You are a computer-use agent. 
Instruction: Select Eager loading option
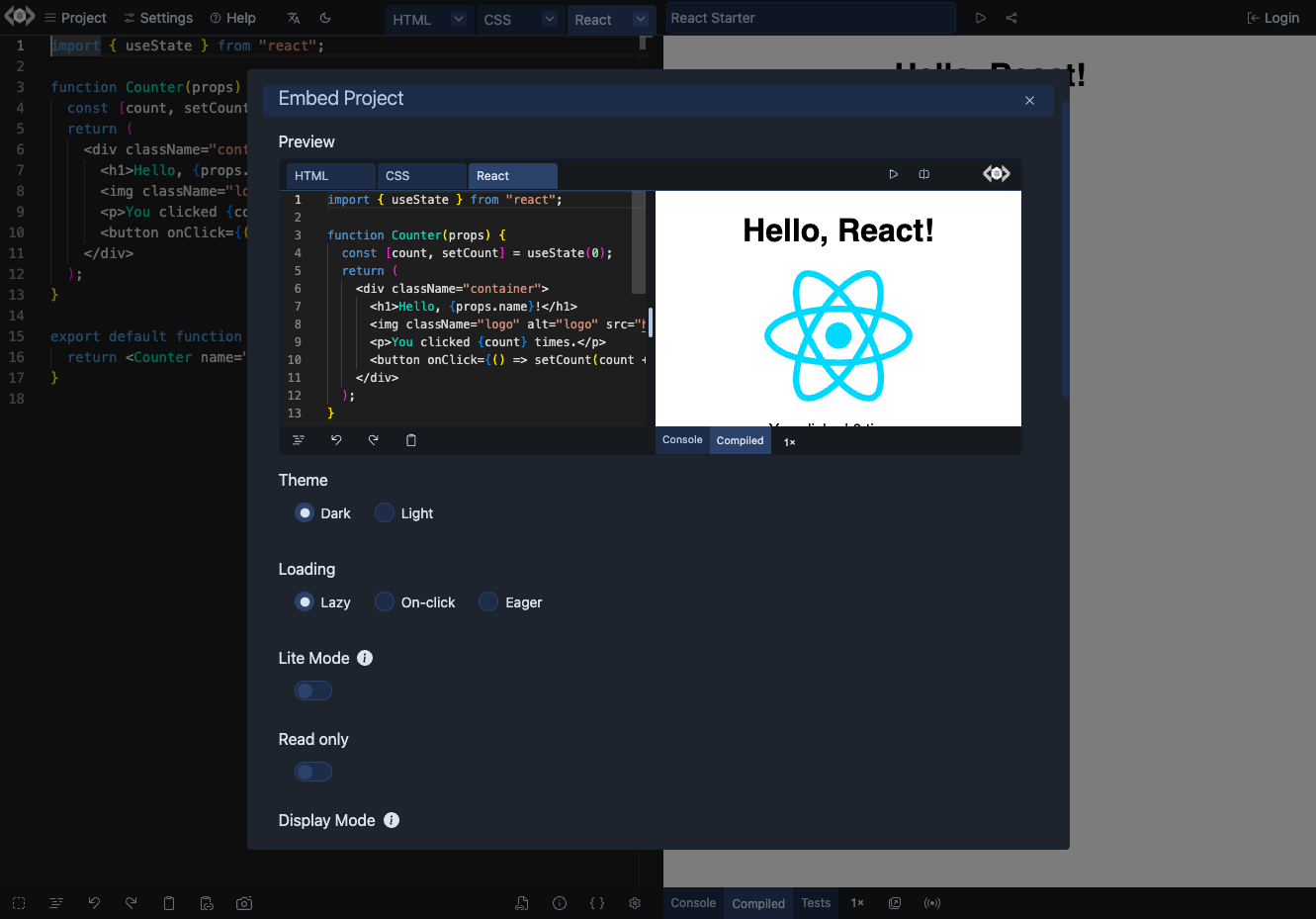point(488,601)
